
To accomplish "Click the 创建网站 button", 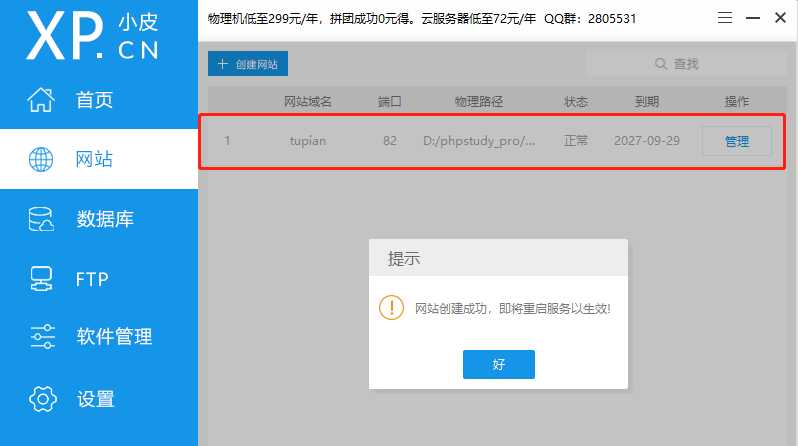I will coord(248,64).
